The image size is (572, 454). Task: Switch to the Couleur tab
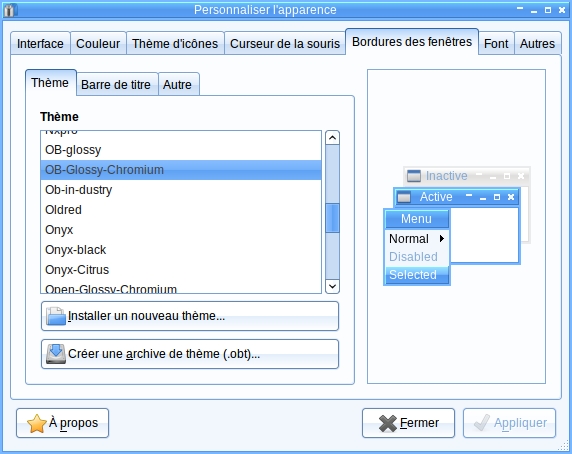point(98,43)
